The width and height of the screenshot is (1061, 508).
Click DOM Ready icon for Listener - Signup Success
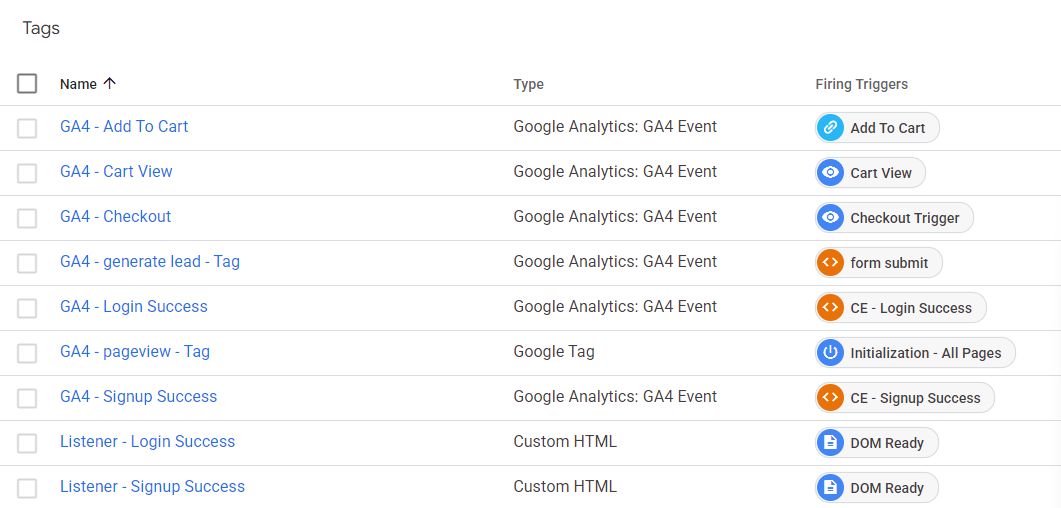tap(830, 488)
